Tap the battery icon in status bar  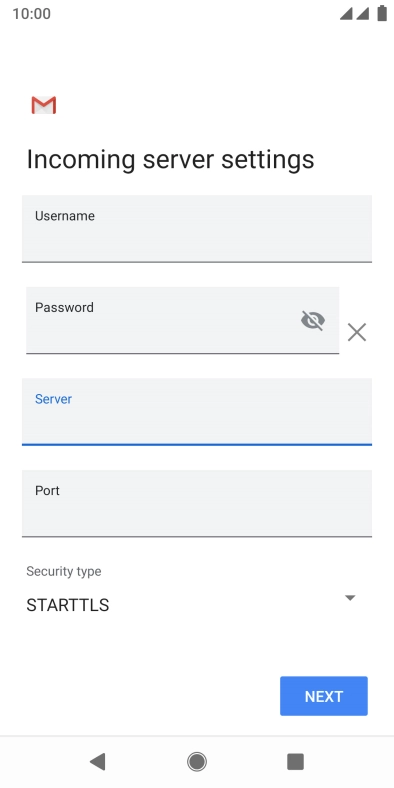[382, 14]
